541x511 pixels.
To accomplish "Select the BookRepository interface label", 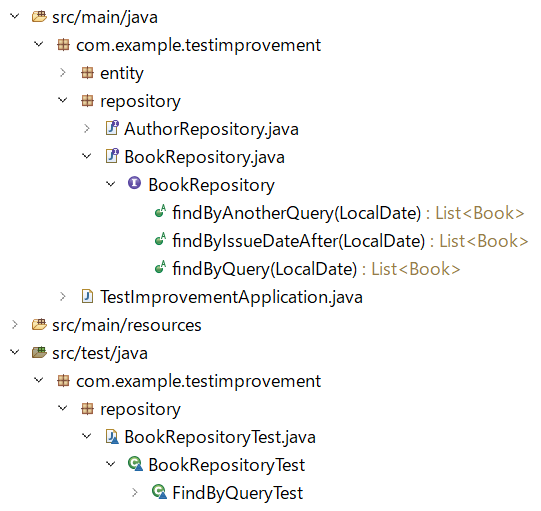I will coord(211,185).
